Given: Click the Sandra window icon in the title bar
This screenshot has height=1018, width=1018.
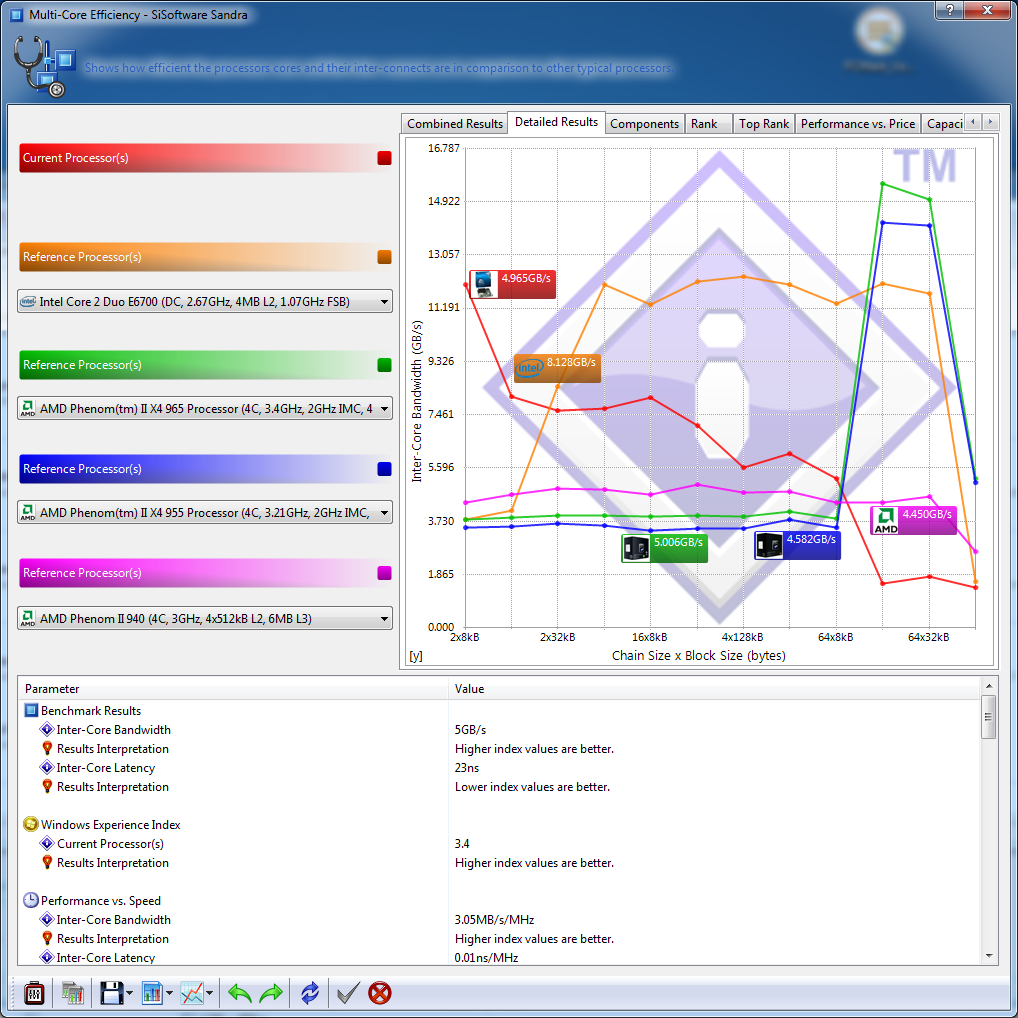Looking at the screenshot, I should [x=16, y=14].
